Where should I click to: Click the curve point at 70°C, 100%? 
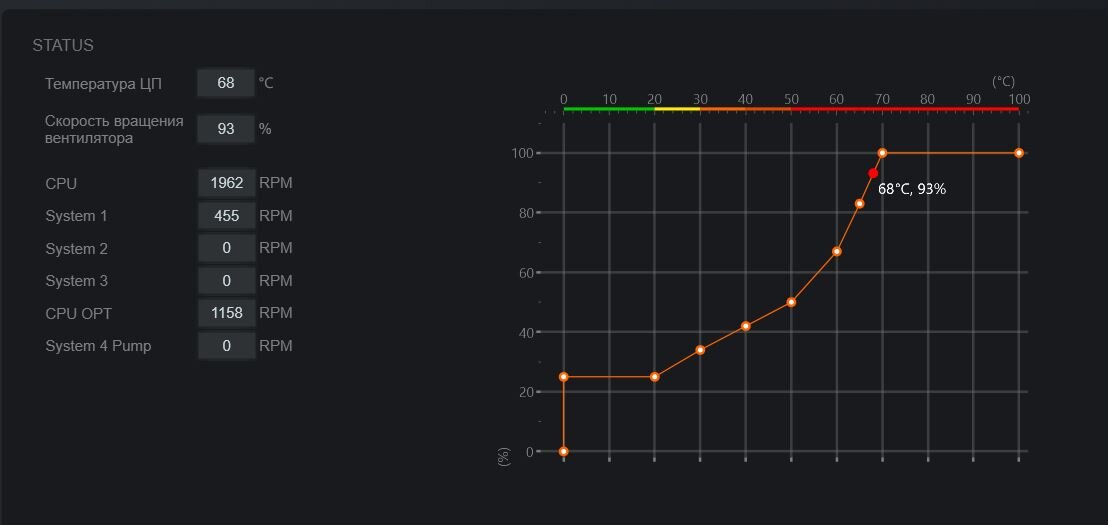point(882,153)
